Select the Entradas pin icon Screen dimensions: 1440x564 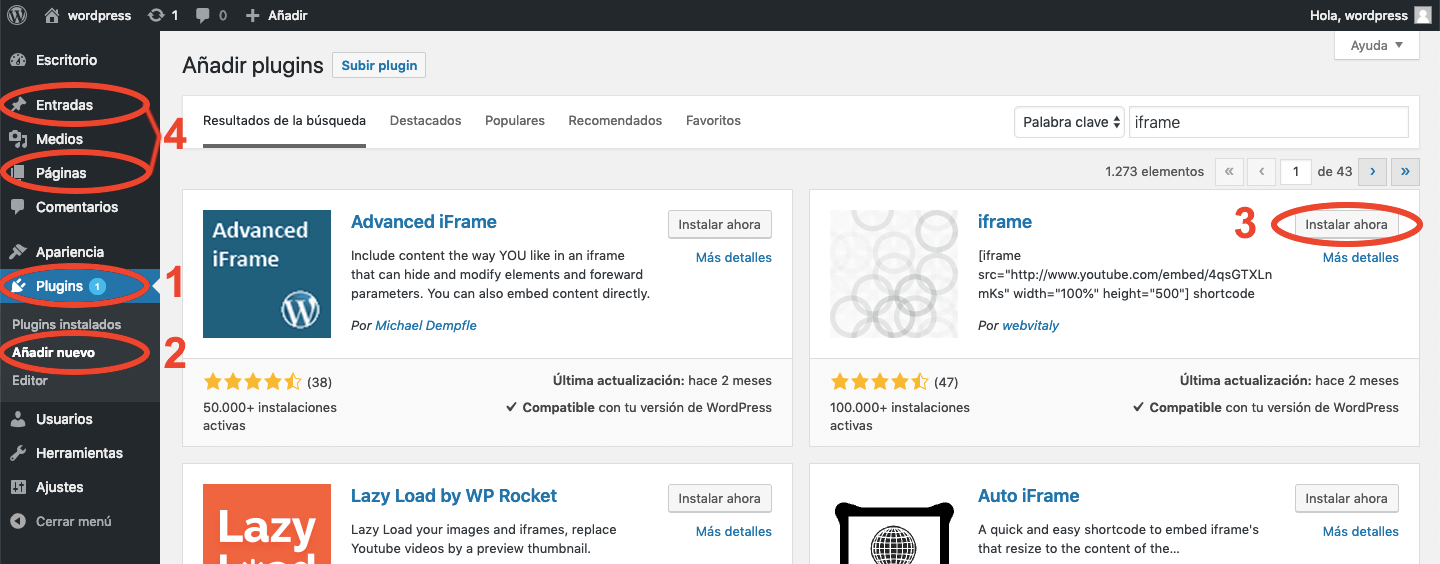point(18,105)
